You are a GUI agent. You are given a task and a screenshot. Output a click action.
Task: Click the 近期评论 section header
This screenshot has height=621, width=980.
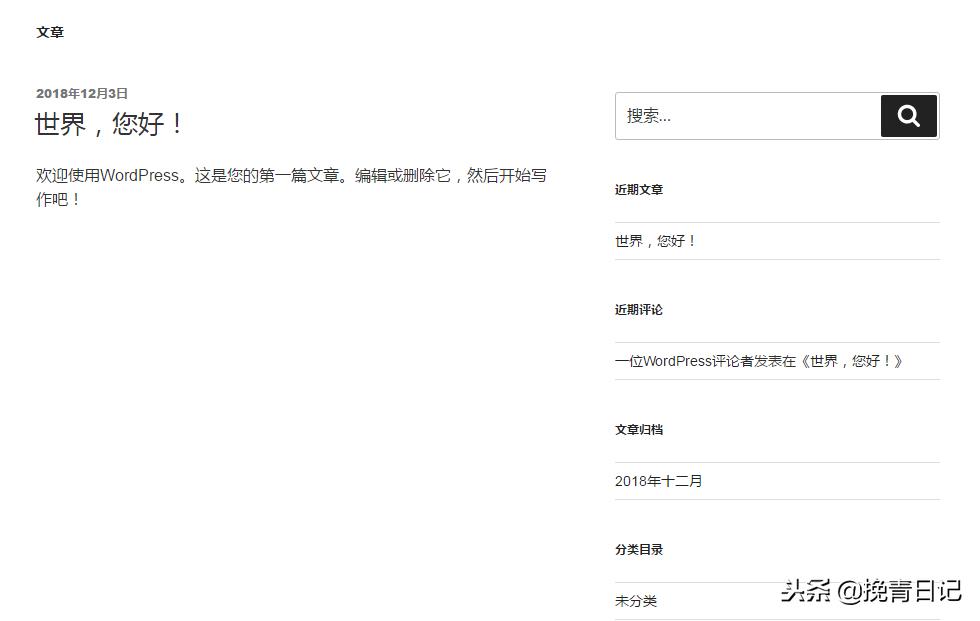click(638, 309)
